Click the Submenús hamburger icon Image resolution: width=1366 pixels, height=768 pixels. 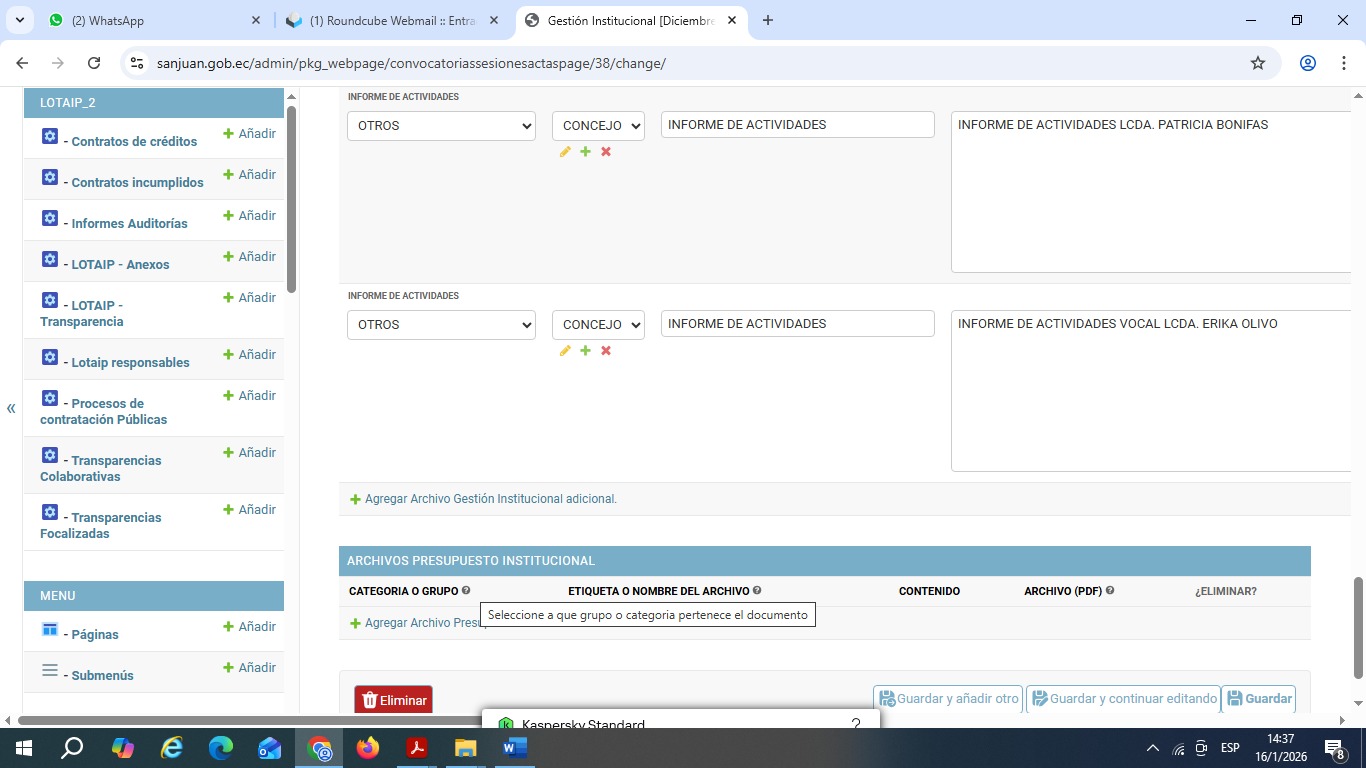click(x=50, y=670)
